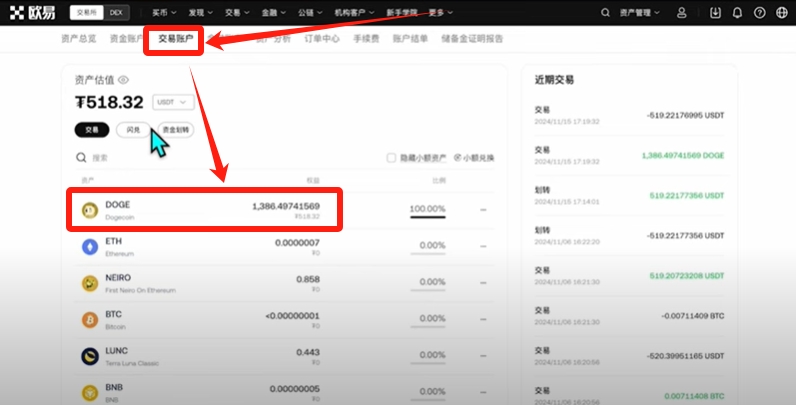This screenshot has height=405, width=796.
Task: Open the more-actions dots for LUNC row
Action: pos(483,356)
